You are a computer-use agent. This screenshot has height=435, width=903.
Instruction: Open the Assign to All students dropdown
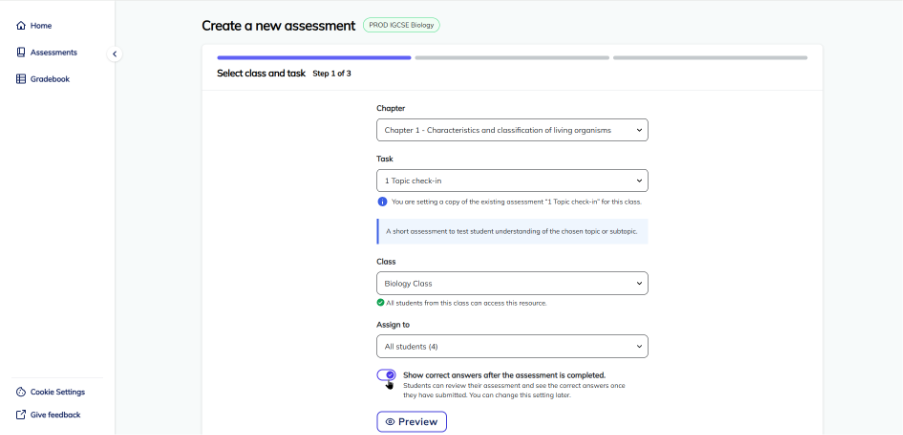click(513, 346)
